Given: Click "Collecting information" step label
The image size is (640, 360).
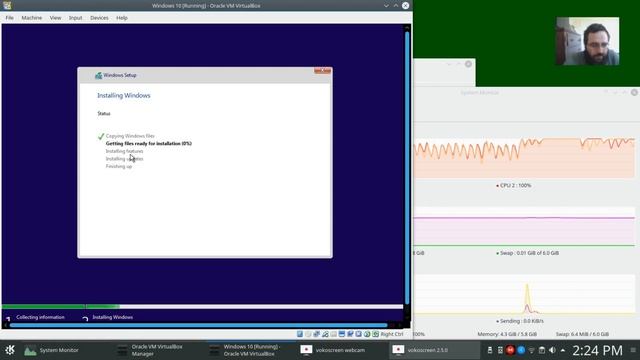Looking at the screenshot, I should (40, 317).
